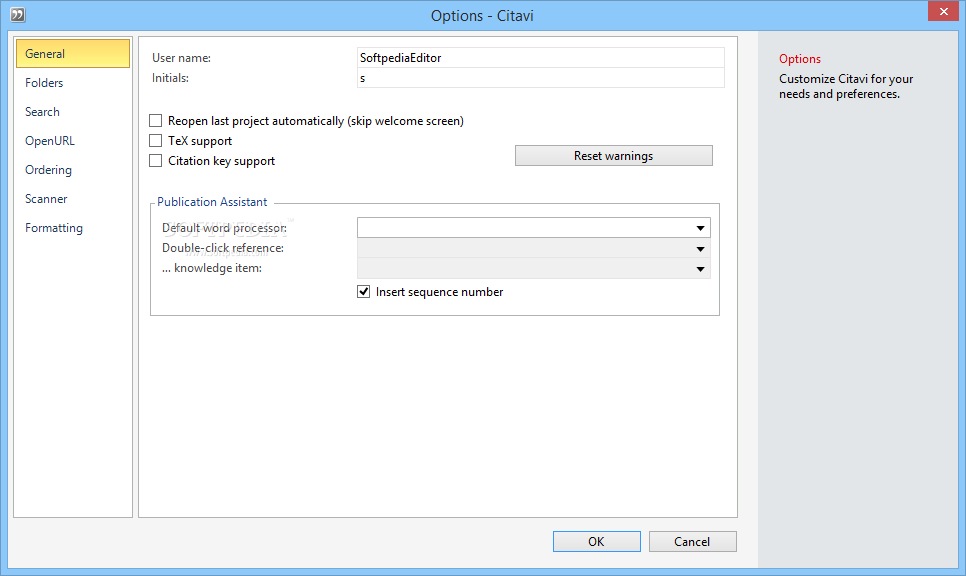Open the Ordering options category
The width and height of the screenshot is (966, 576).
[x=73, y=169]
